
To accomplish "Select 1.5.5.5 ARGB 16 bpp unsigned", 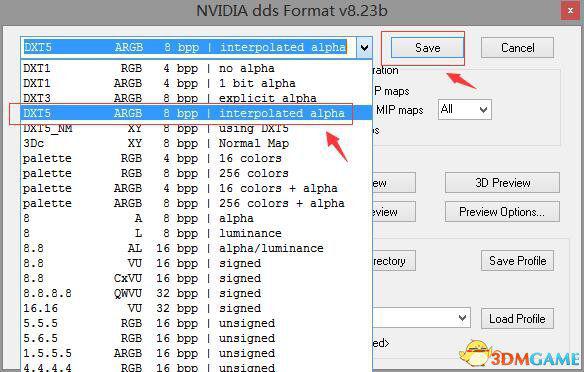I will [197, 353].
